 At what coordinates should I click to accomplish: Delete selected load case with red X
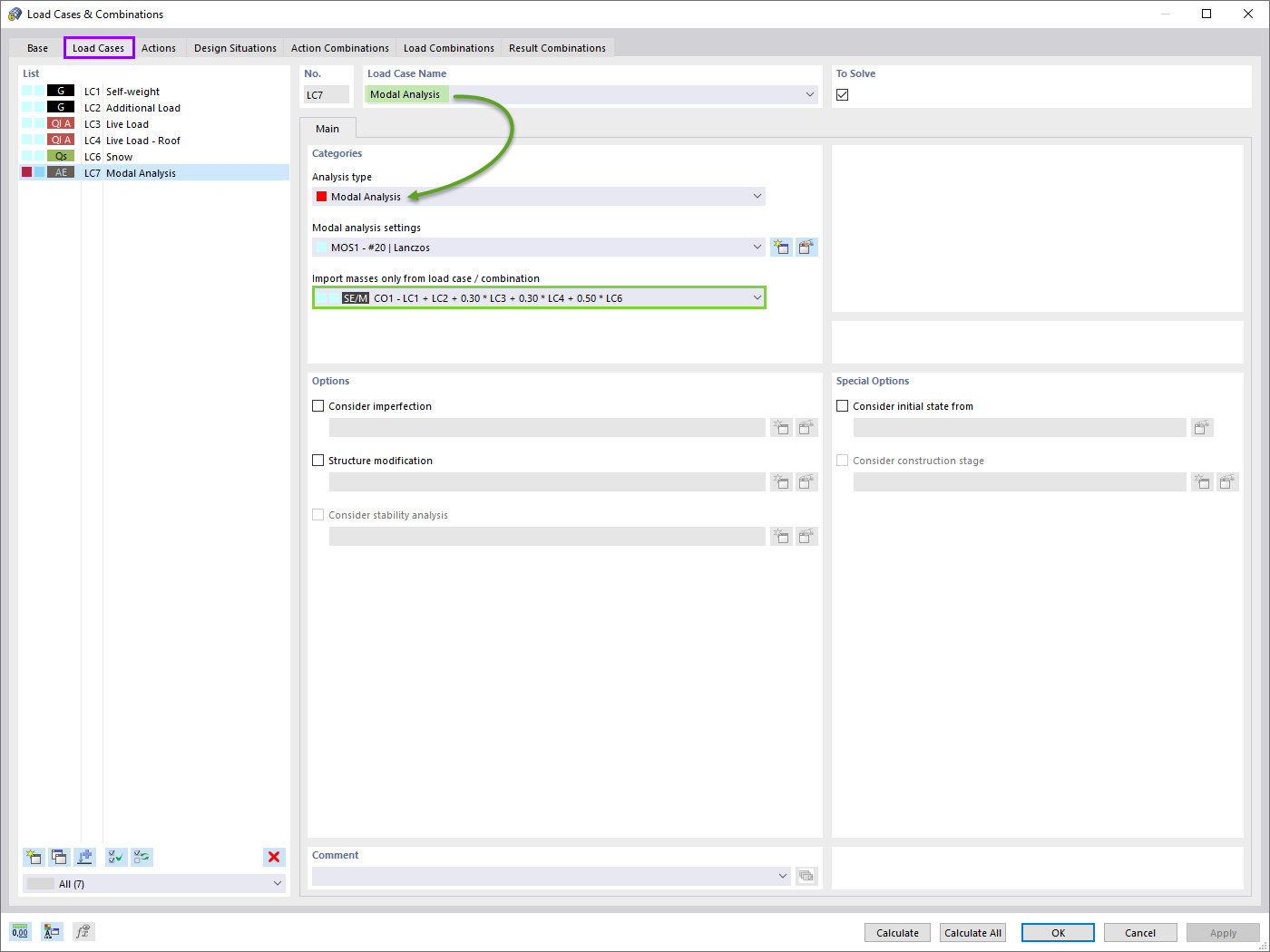(274, 857)
